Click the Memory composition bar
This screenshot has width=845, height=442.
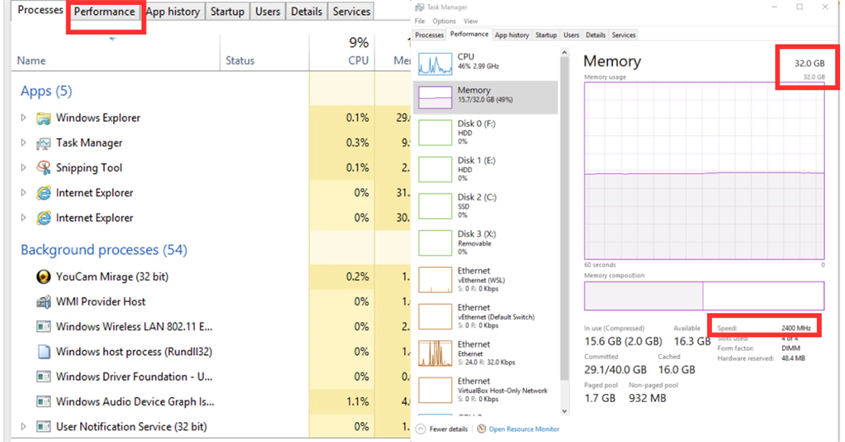703,295
